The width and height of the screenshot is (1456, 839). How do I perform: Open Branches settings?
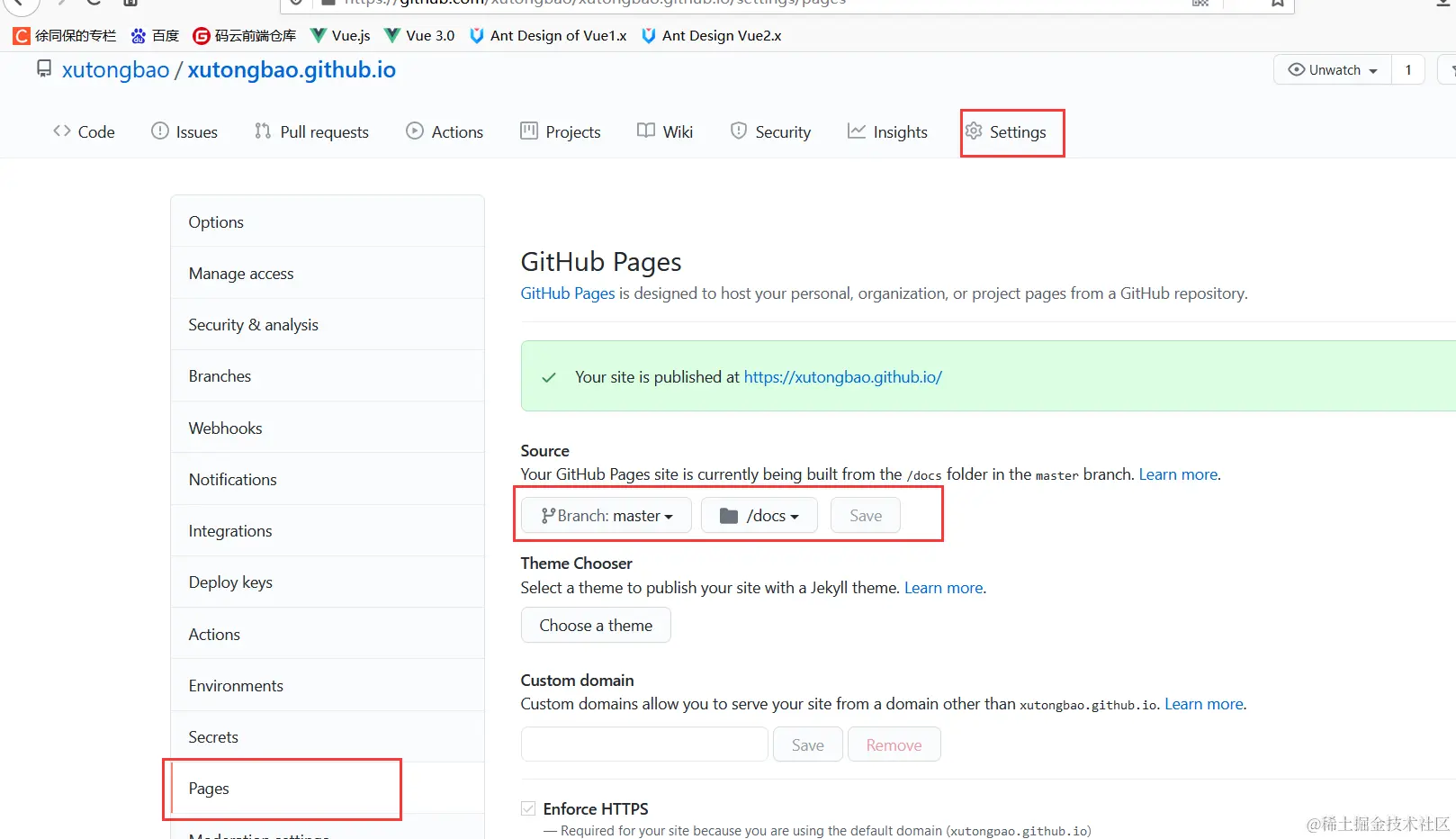click(x=328, y=375)
